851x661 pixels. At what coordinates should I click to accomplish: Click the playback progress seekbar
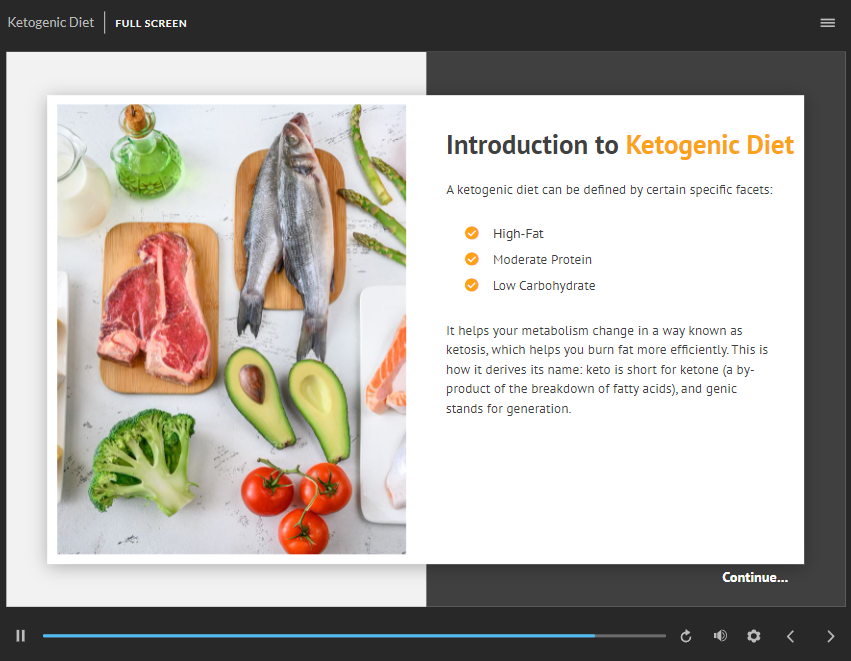tap(354, 635)
